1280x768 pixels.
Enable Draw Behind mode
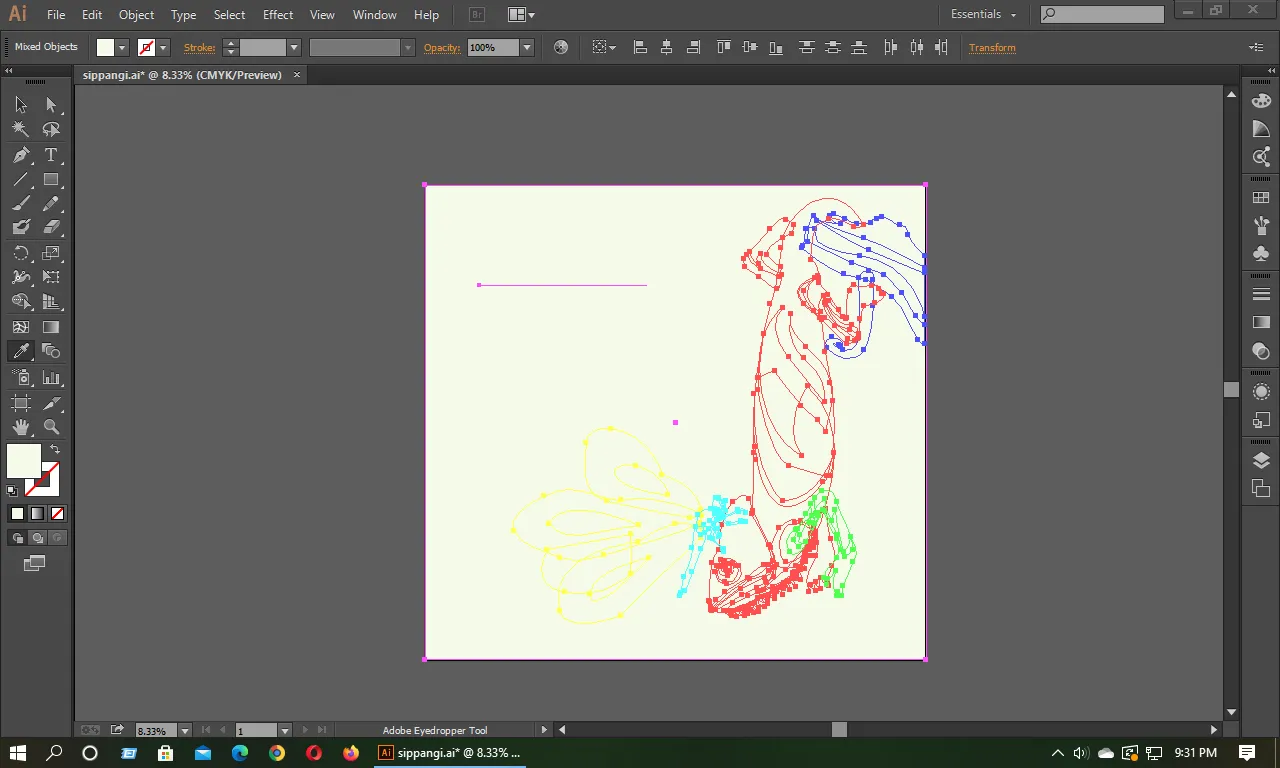(x=37, y=538)
